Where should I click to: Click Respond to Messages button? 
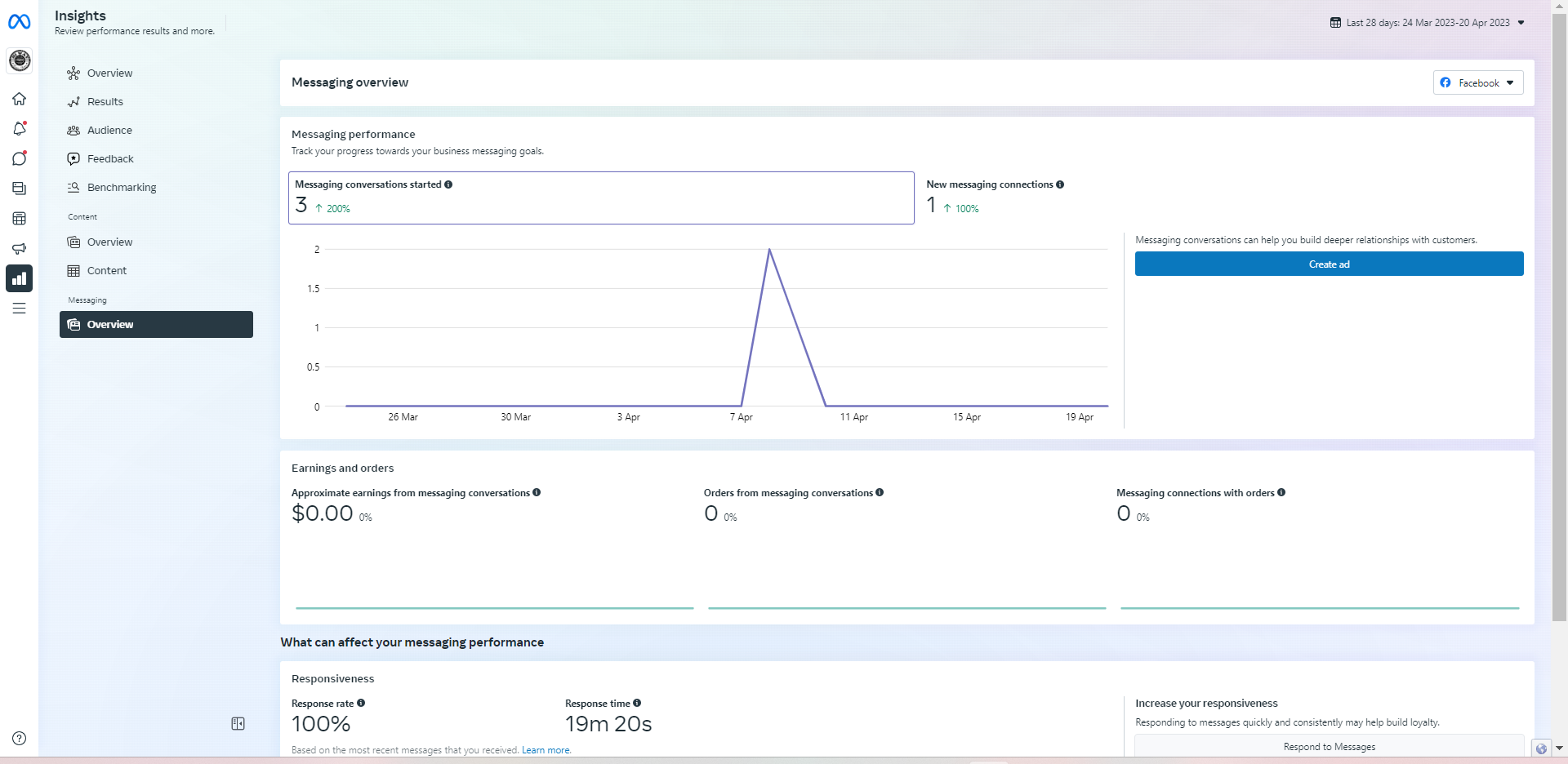[x=1329, y=746]
